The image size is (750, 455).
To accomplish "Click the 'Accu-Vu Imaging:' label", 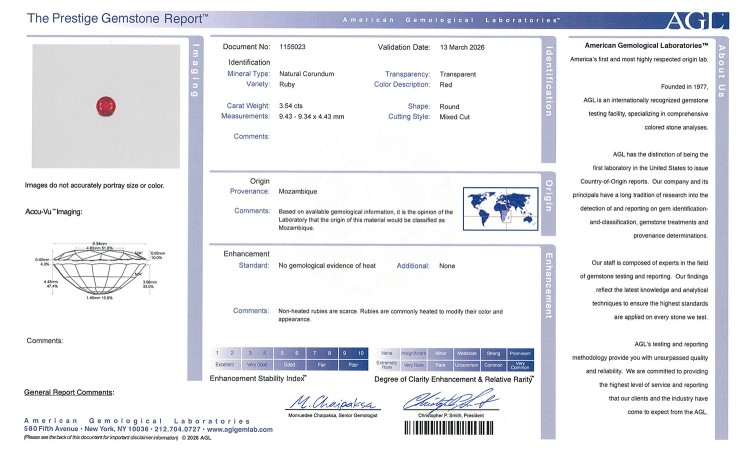I will 54,212.
